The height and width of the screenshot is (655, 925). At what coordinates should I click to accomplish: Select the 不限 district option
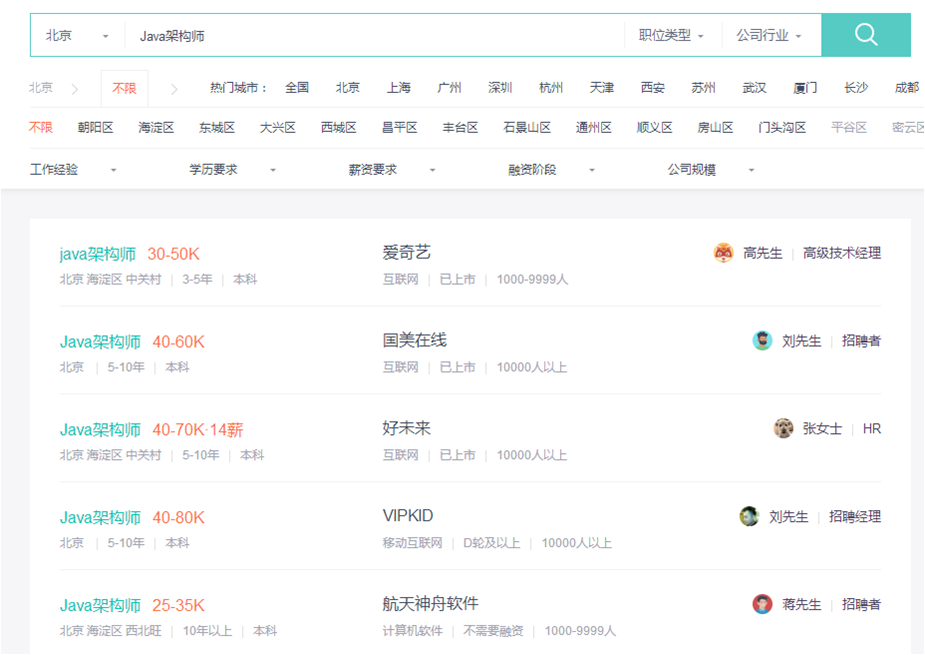41,127
